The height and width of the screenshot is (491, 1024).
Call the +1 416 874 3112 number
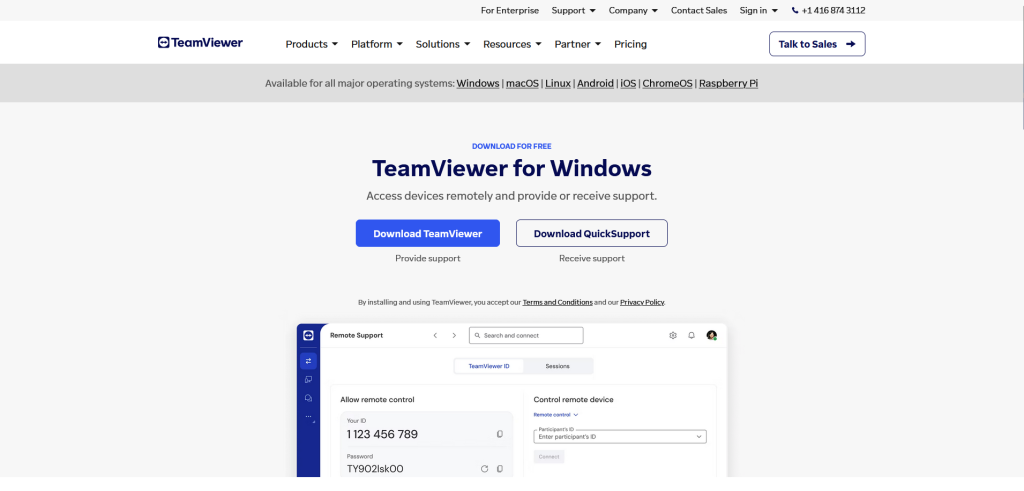coord(833,10)
